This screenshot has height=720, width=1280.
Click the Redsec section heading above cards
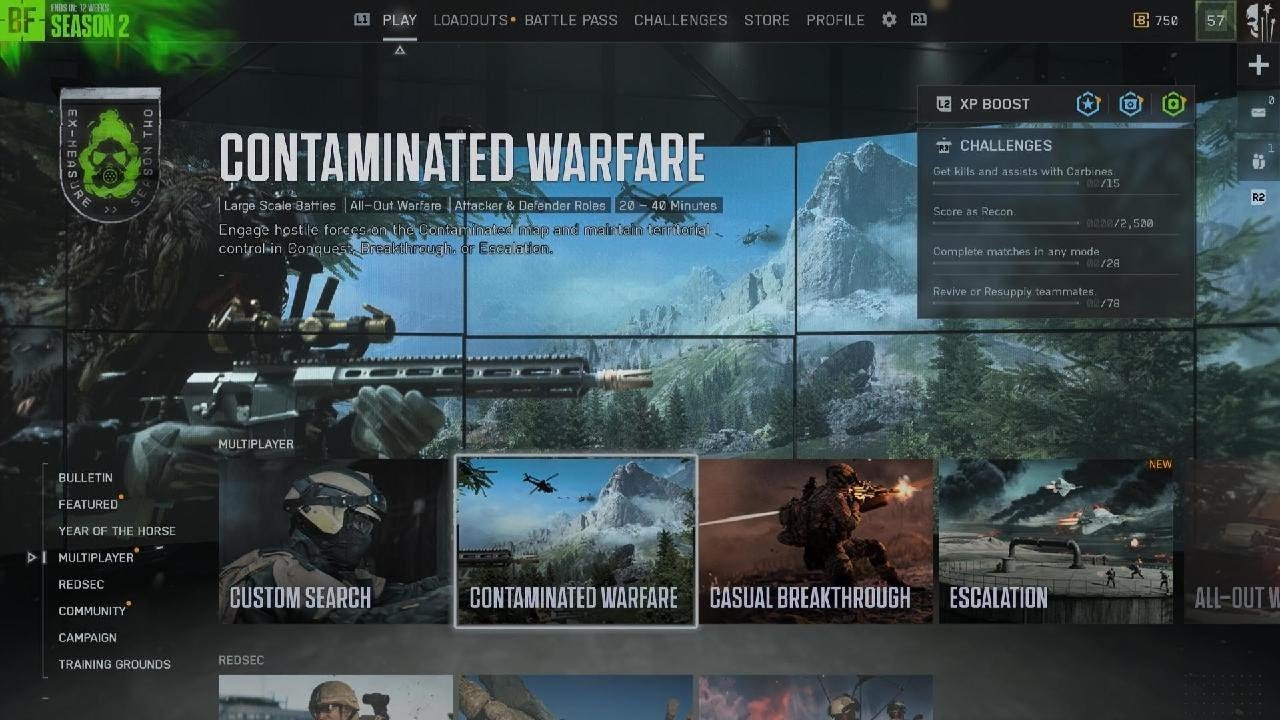[x=241, y=660]
